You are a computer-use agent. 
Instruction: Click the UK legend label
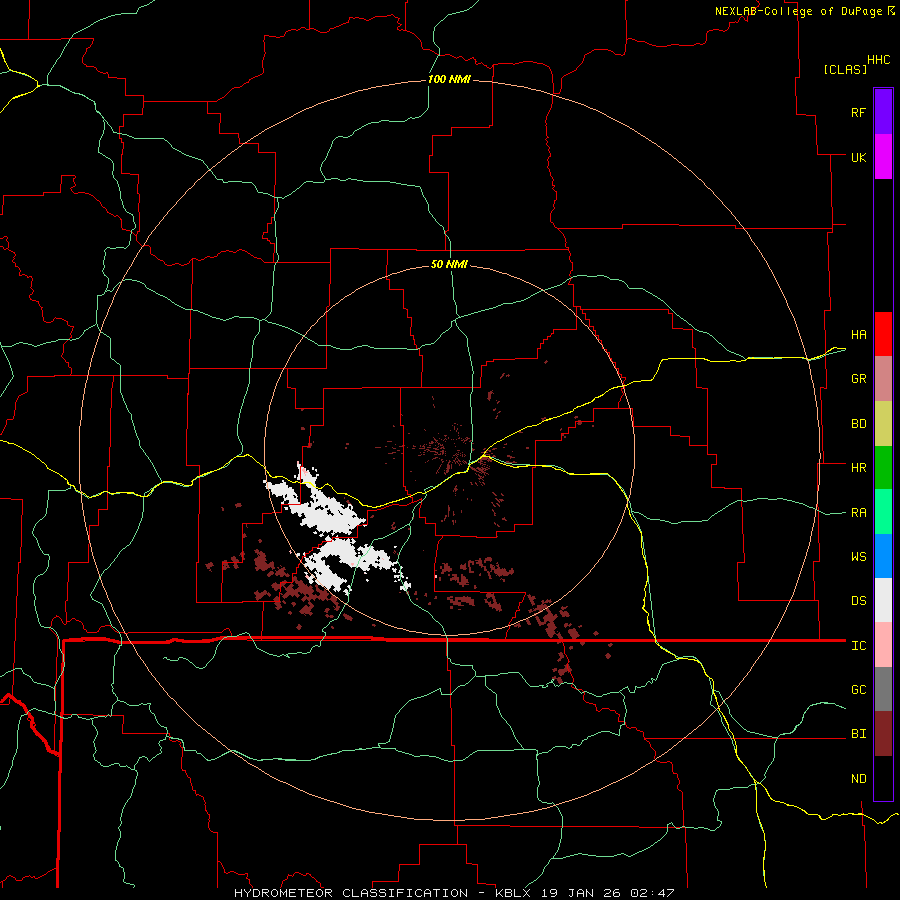[x=858, y=157]
